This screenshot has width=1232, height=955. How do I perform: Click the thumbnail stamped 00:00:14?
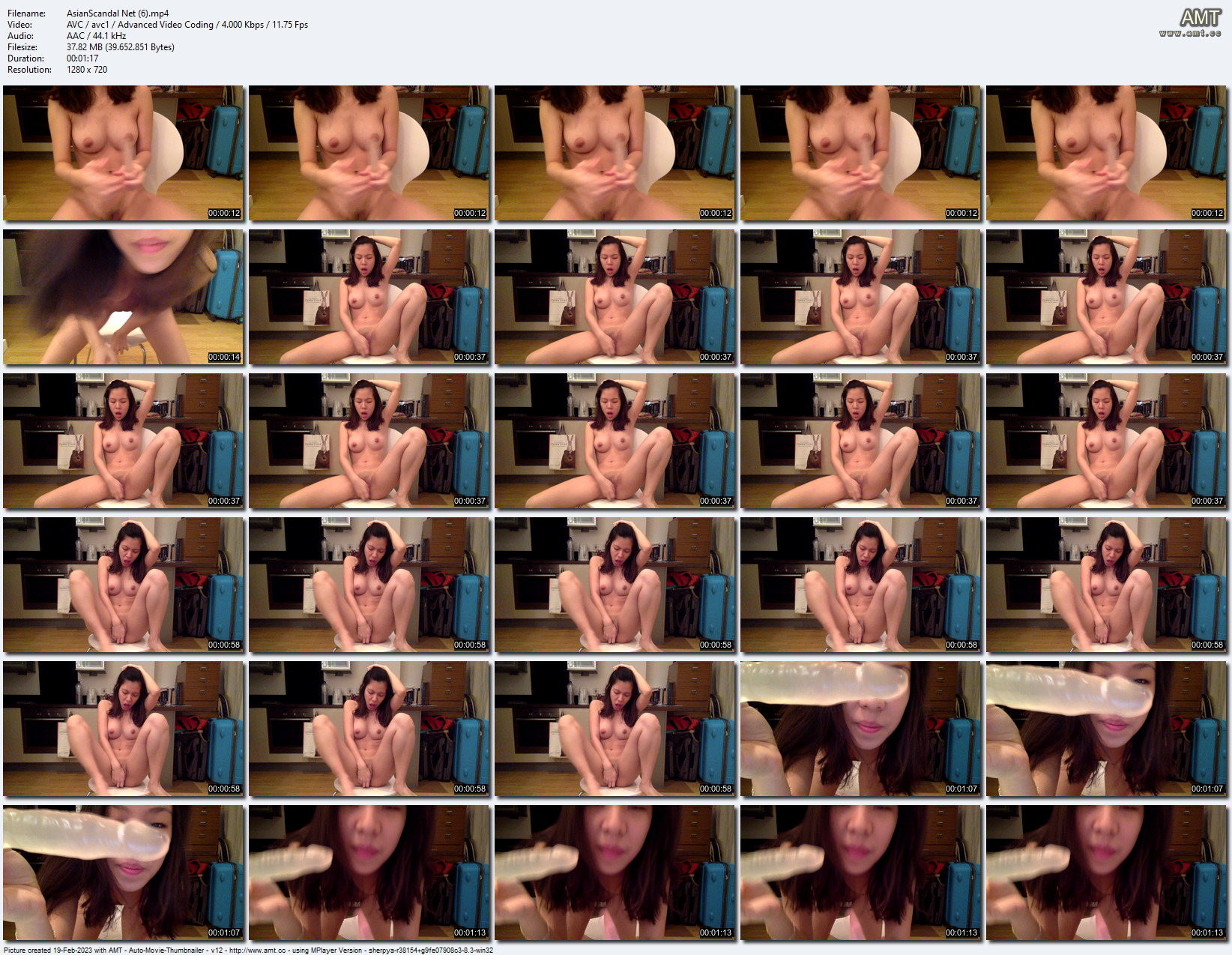pyautogui.click(x=124, y=297)
